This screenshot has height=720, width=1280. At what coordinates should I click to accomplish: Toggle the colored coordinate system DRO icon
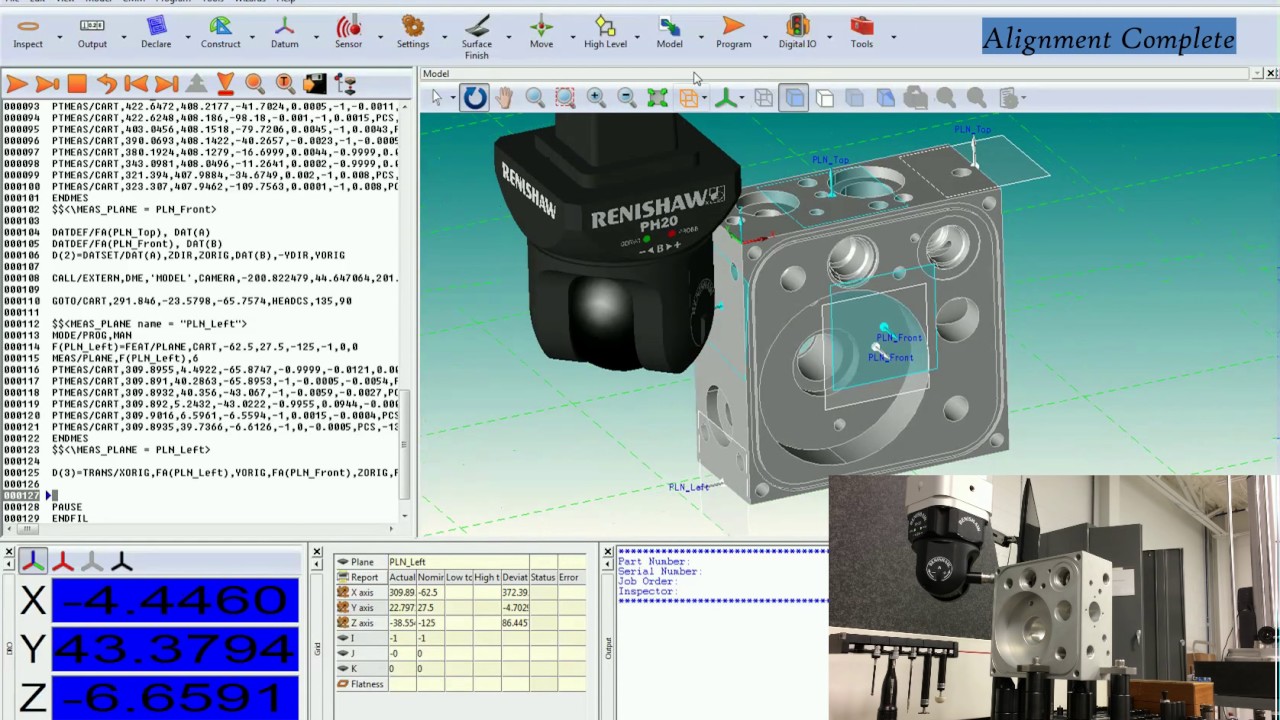tap(33, 562)
